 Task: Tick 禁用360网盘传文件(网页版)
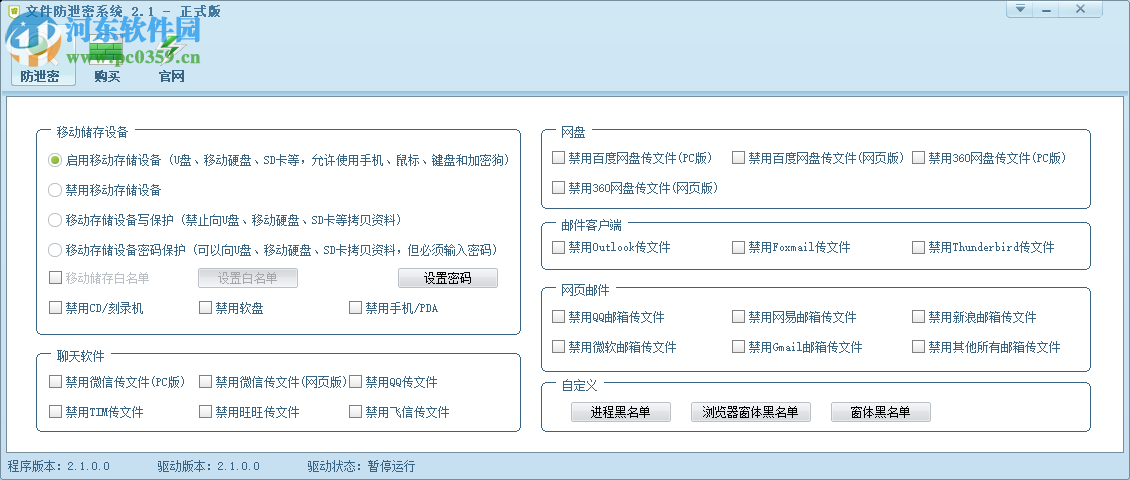click(x=559, y=187)
